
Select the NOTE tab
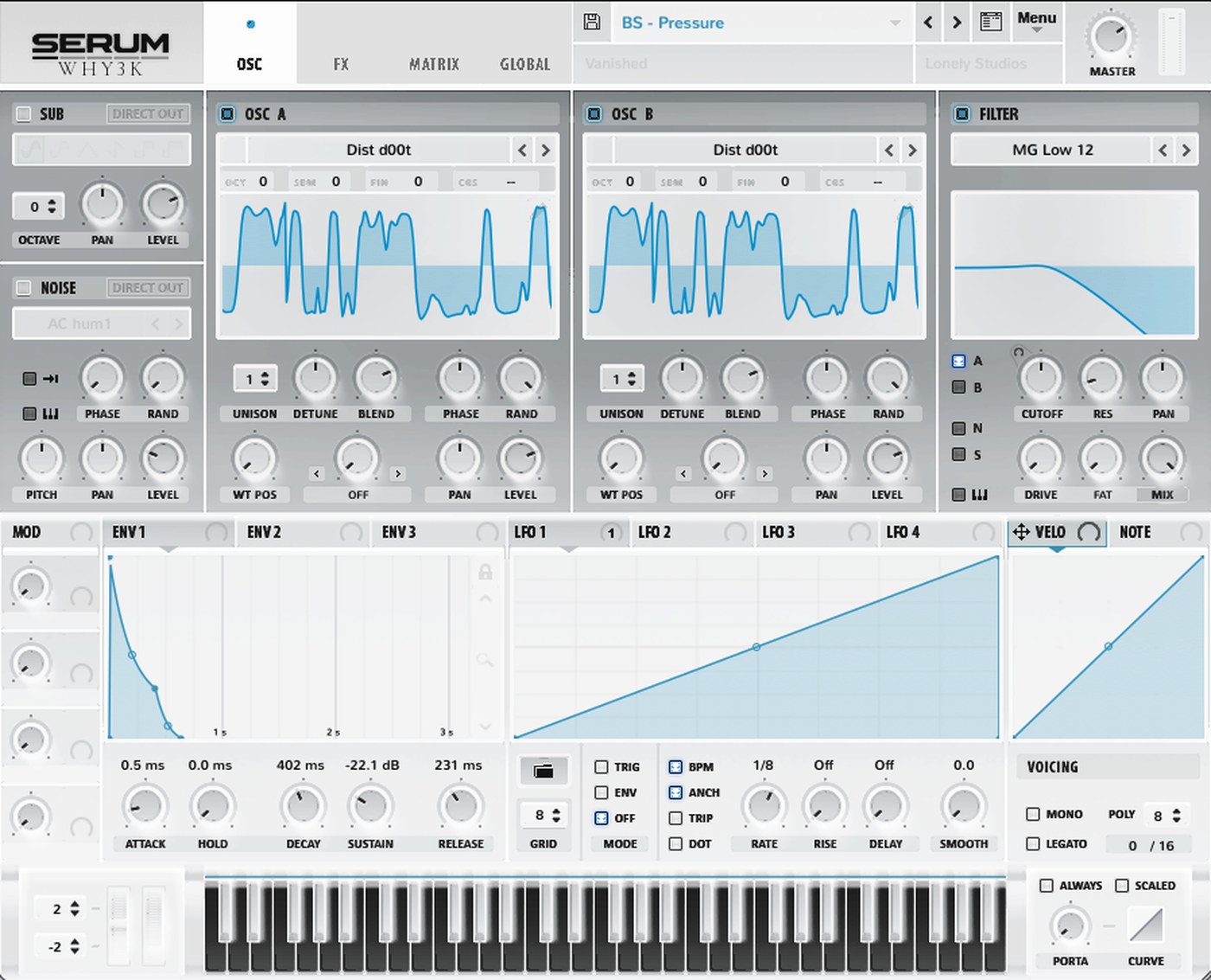point(1157,532)
